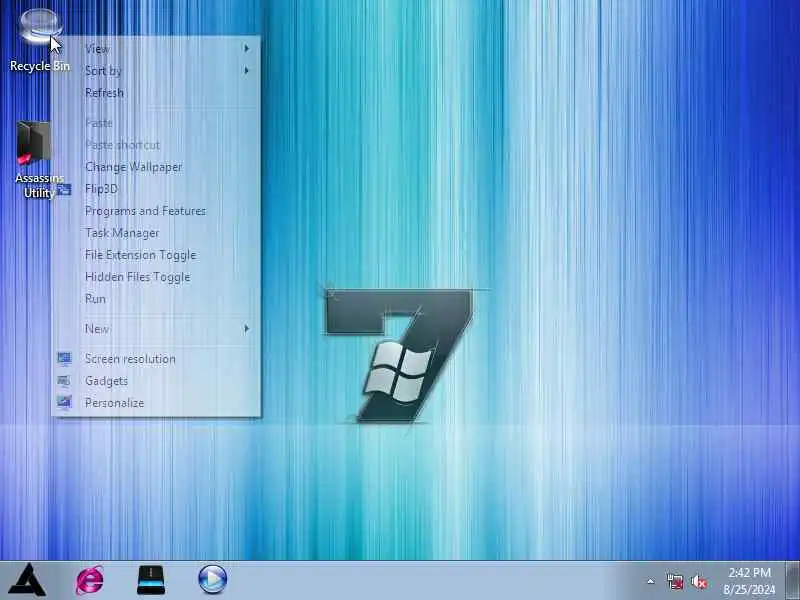Click File Extension Toggle entry
800x600 pixels.
(157, 255)
